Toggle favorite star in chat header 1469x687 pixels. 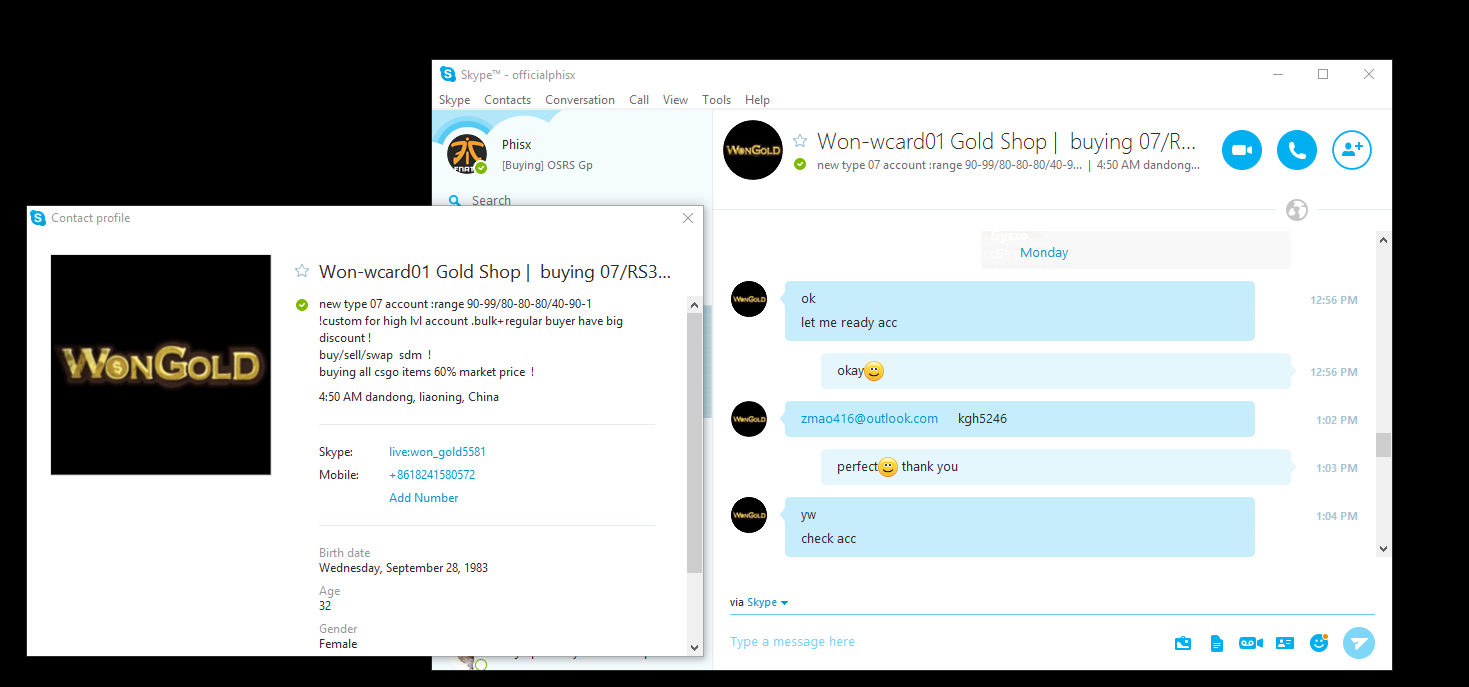pyautogui.click(x=800, y=141)
